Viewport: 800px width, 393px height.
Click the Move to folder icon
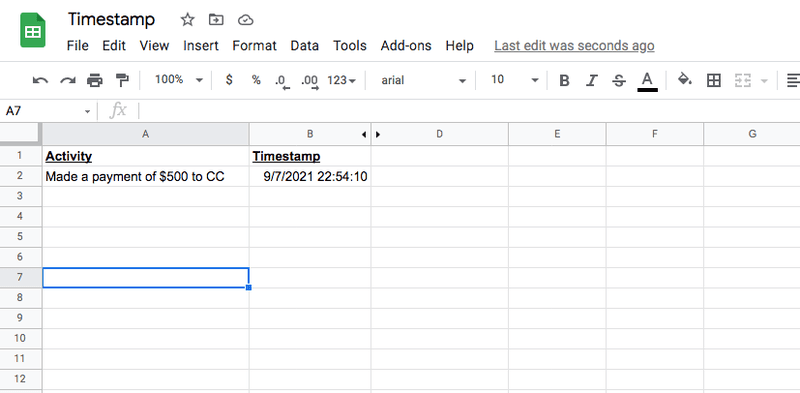point(216,20)
